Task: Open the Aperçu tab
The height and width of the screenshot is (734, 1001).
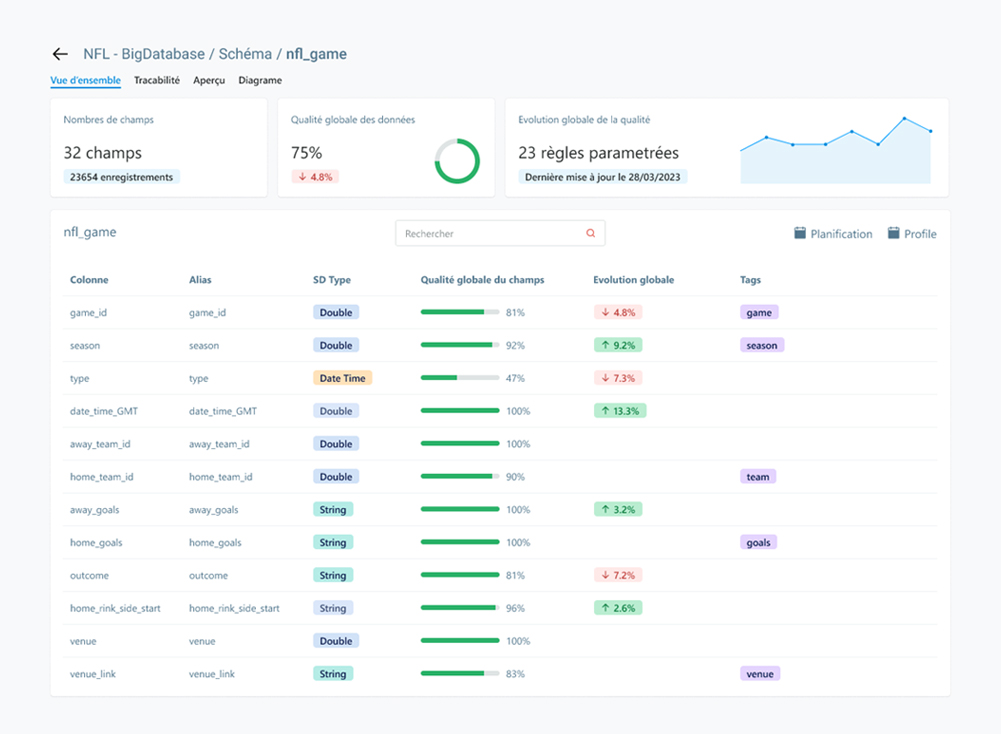Action: coord(209,80)
